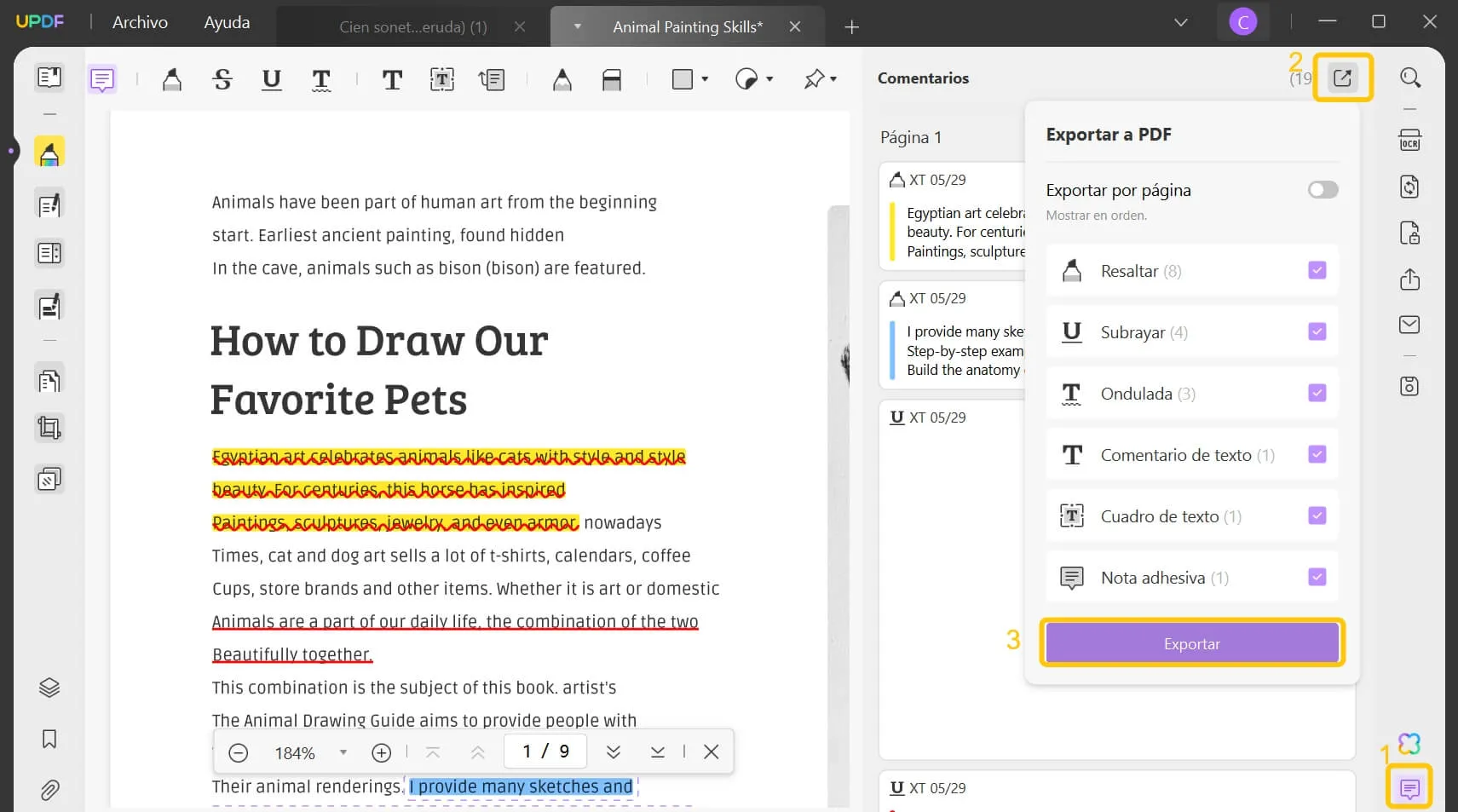Open organize pages tool in left sidebar
1458x812 pixels.
click(x=49, y=380)
